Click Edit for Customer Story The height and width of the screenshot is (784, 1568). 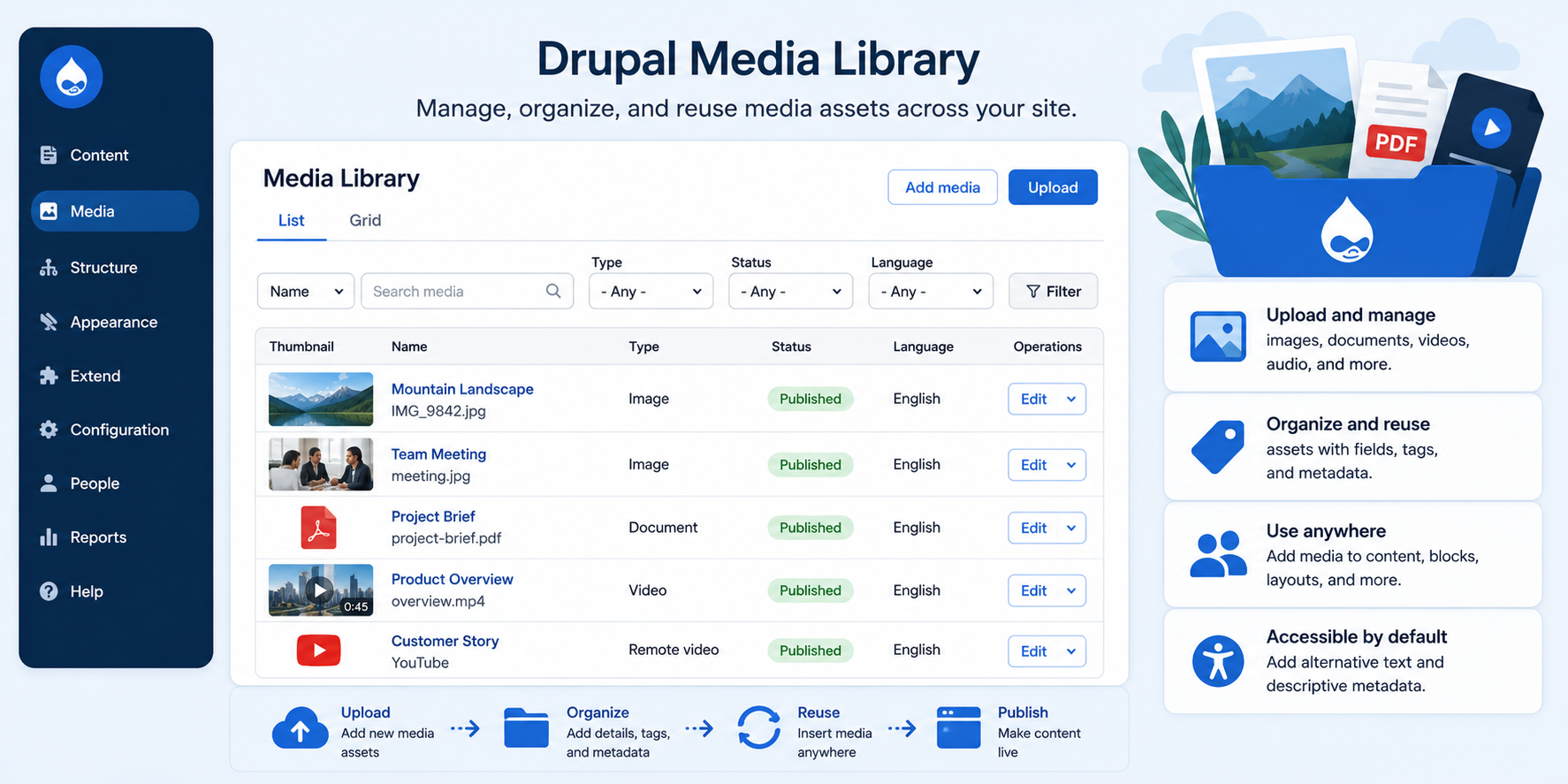coord(1033,651)
